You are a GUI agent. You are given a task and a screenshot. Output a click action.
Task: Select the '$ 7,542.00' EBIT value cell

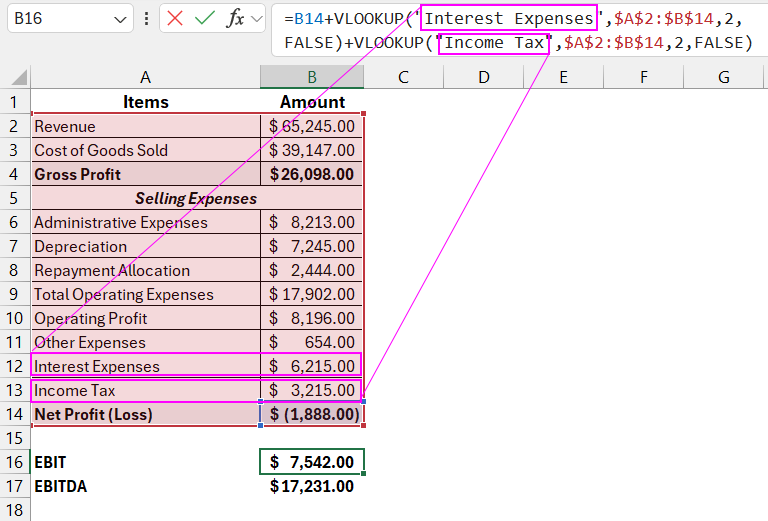(312, 462)
